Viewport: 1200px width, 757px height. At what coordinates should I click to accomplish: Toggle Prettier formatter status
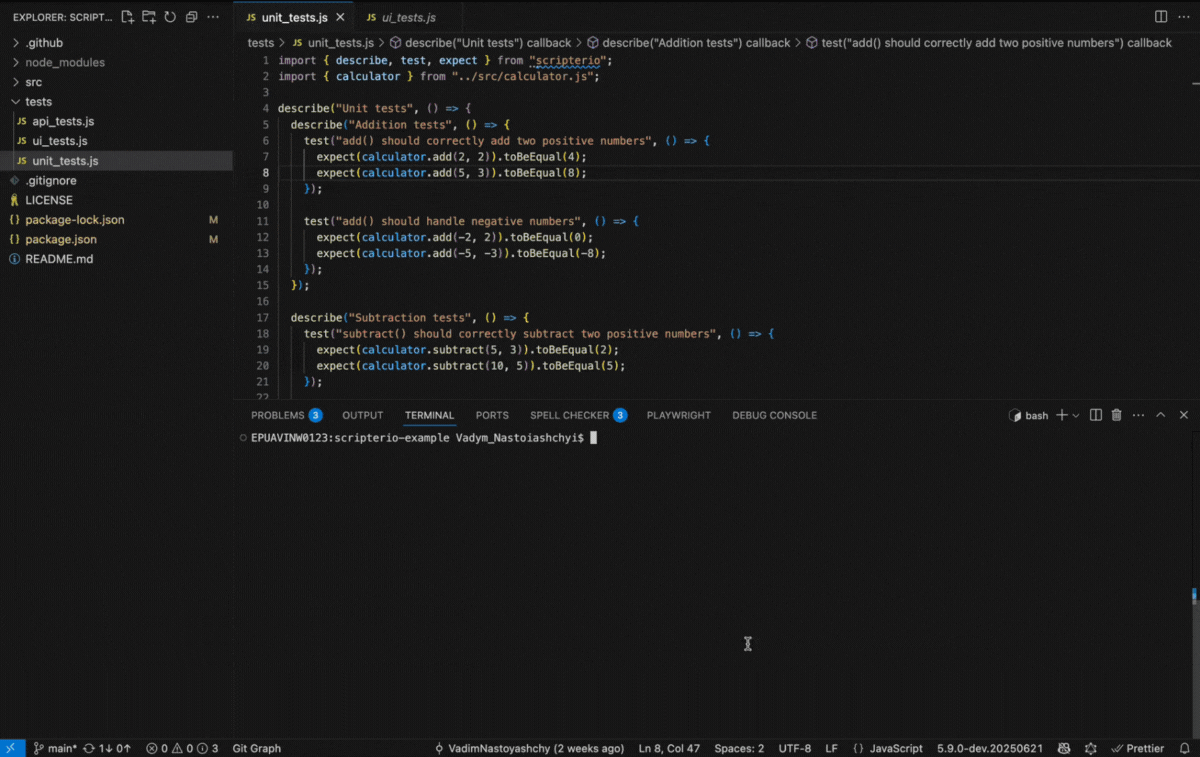pyautogui.click(x=1138, y=748)
